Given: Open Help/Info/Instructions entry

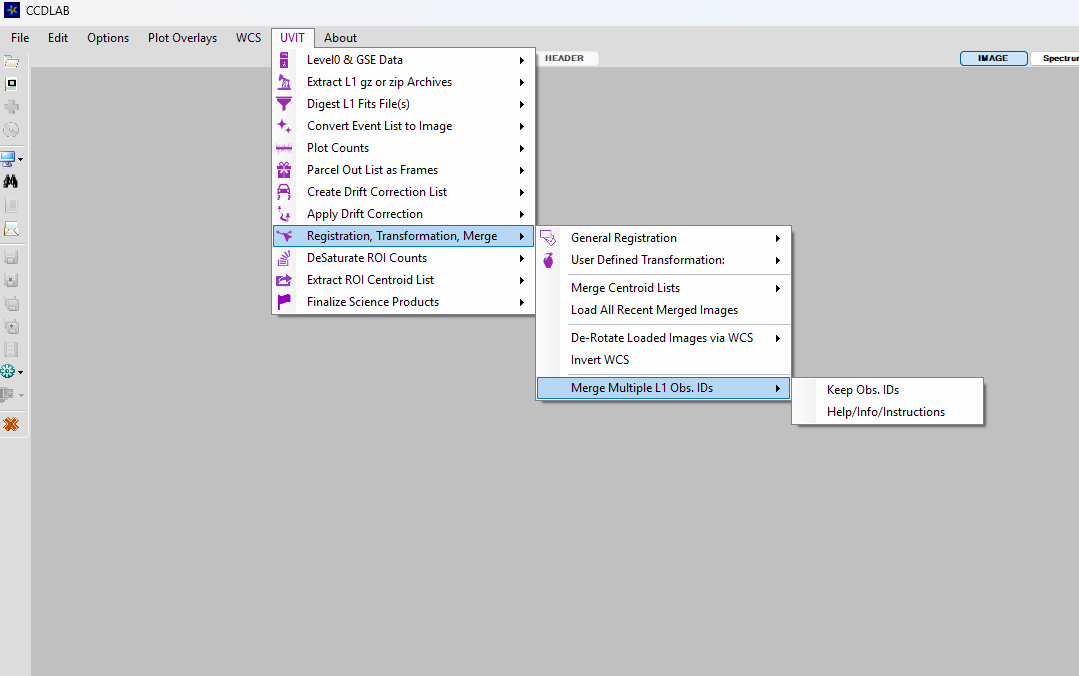Looking at the screenshot, I should (888, 412).
